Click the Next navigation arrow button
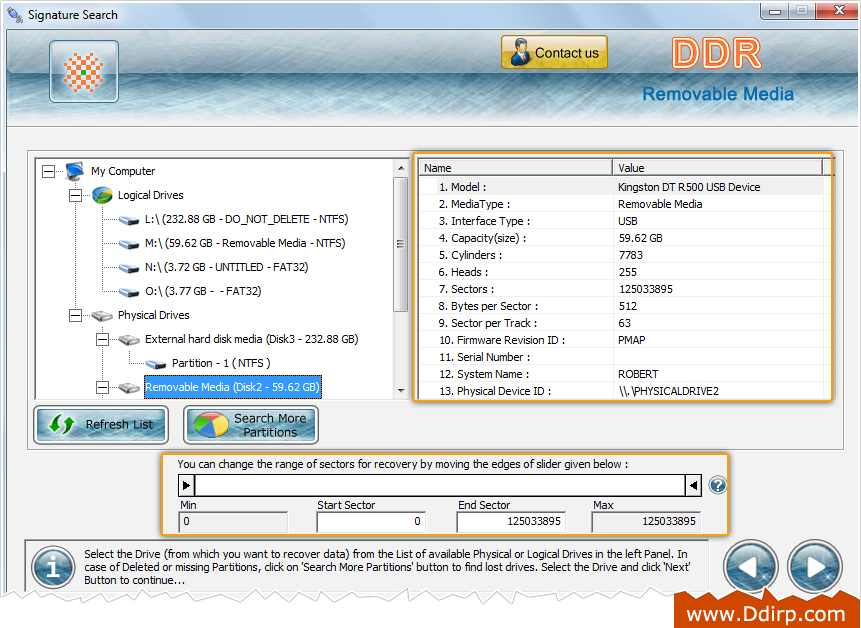 point(814,566)
